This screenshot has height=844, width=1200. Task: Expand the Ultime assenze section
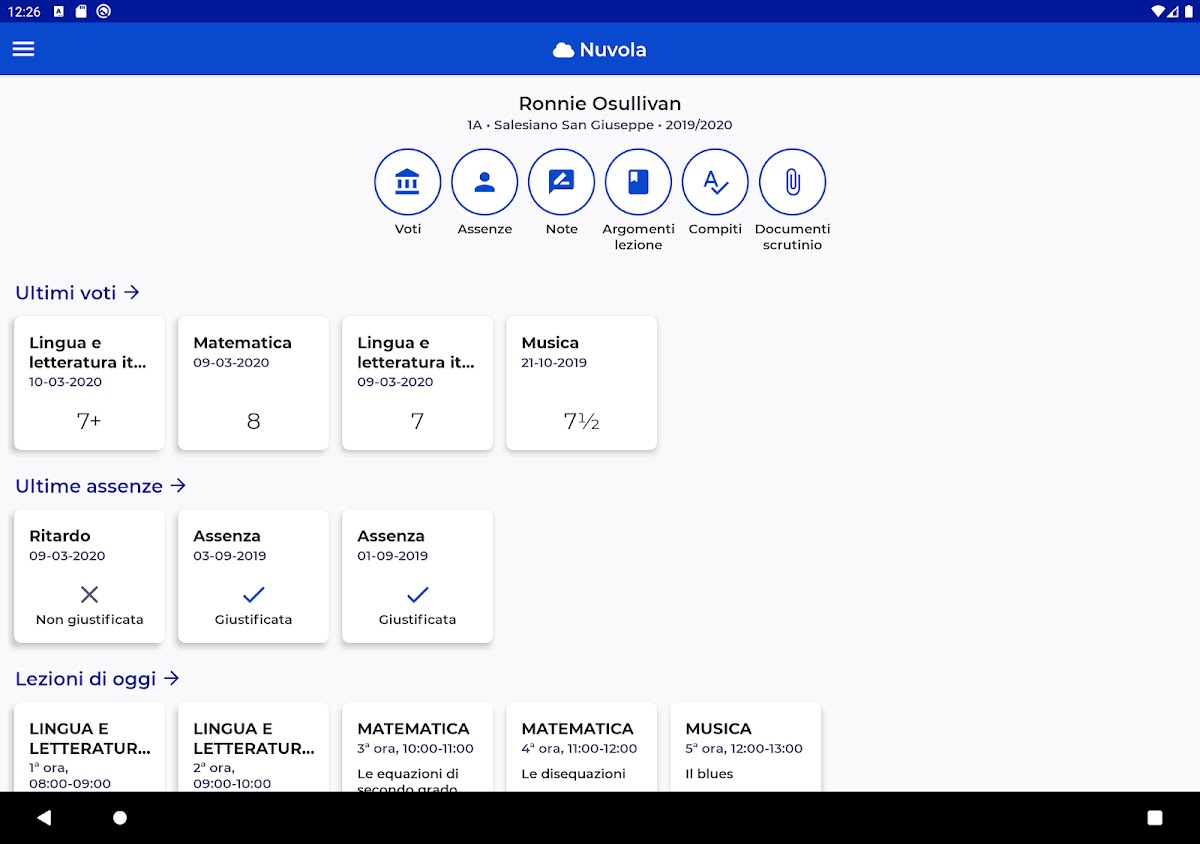point(100,486)
